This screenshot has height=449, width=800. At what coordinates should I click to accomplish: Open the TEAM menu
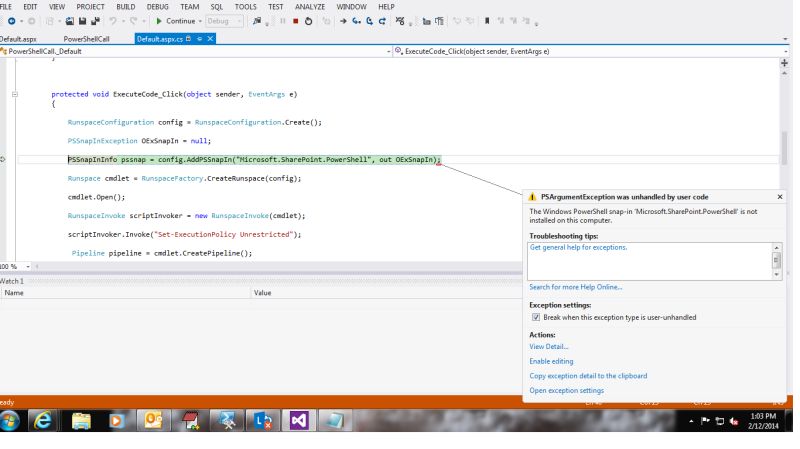click(x=190, y=7)
